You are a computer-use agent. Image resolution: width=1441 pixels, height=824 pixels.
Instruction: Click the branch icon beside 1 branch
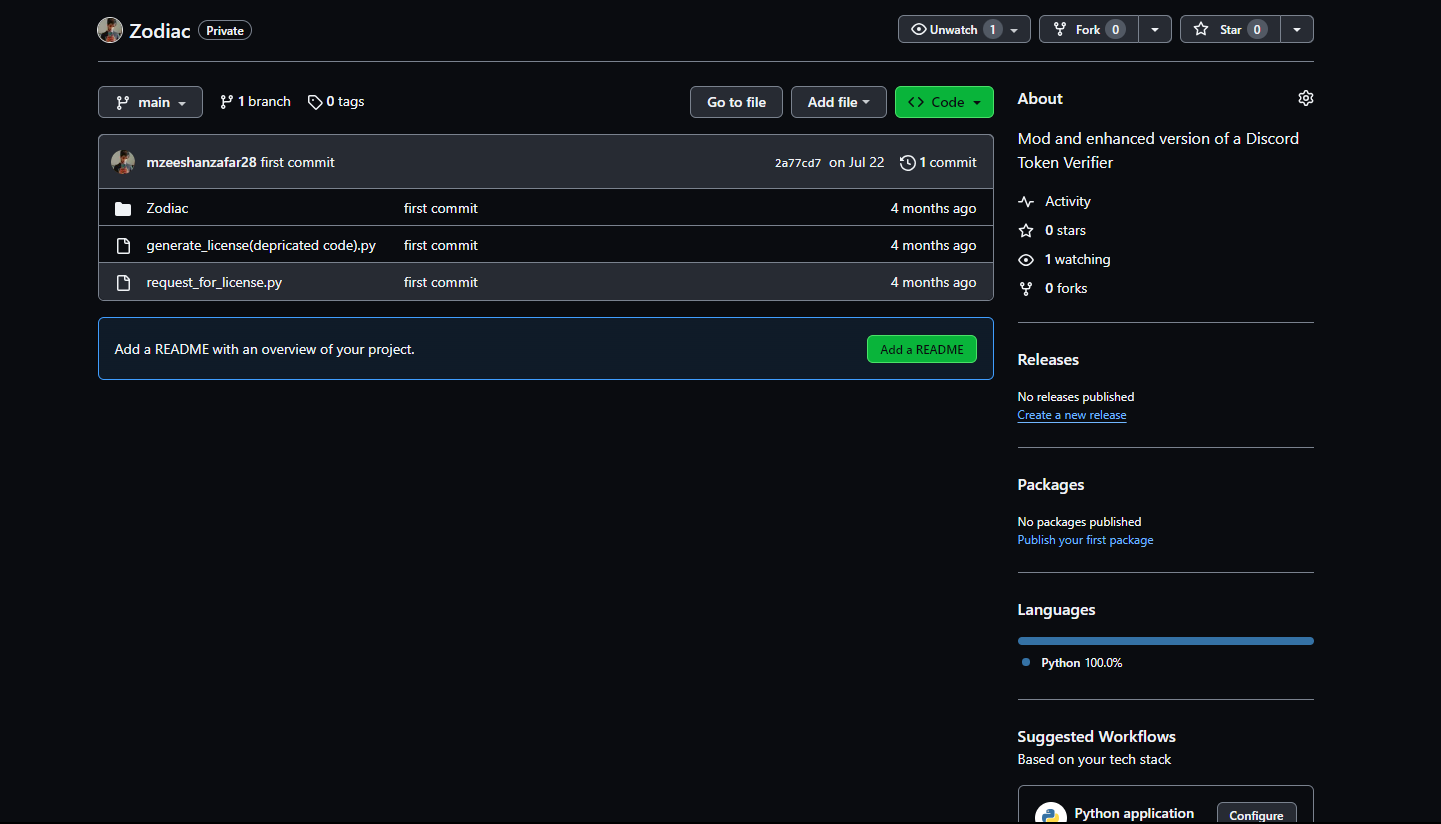click(227, 102)
